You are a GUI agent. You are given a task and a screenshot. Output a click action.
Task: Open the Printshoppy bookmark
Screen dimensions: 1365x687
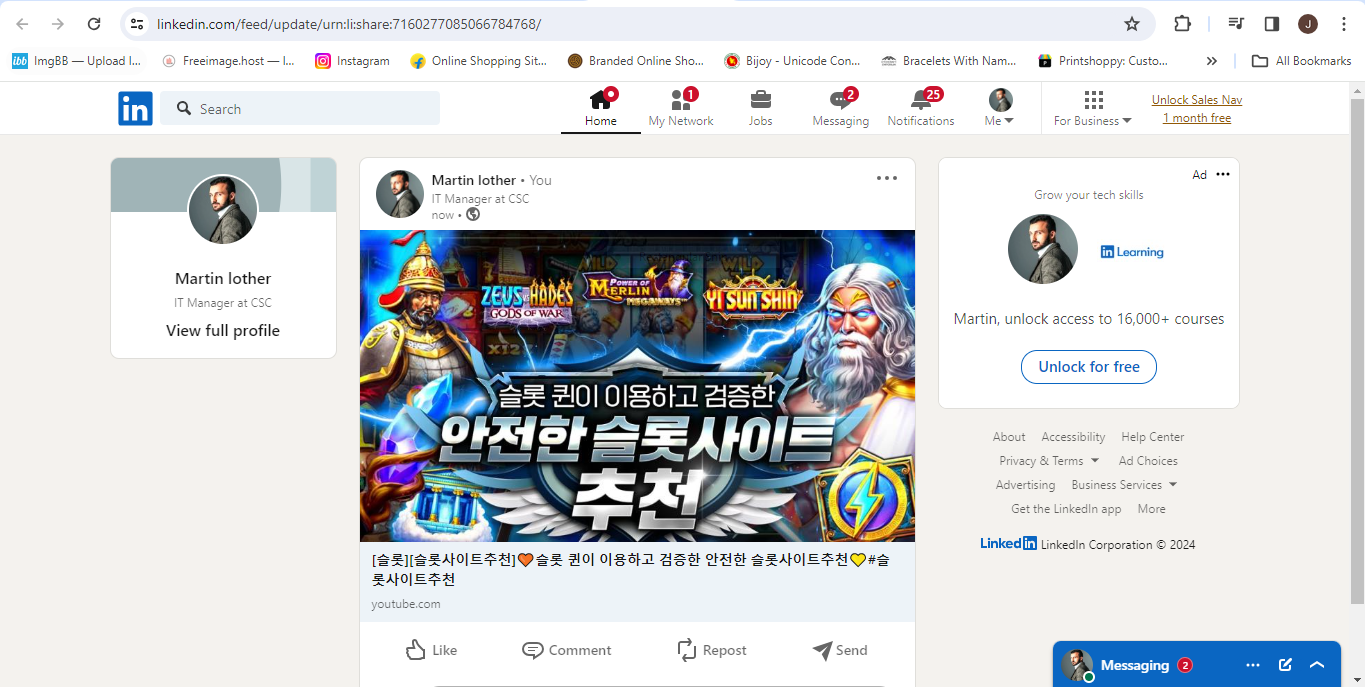pos(1102,61)
